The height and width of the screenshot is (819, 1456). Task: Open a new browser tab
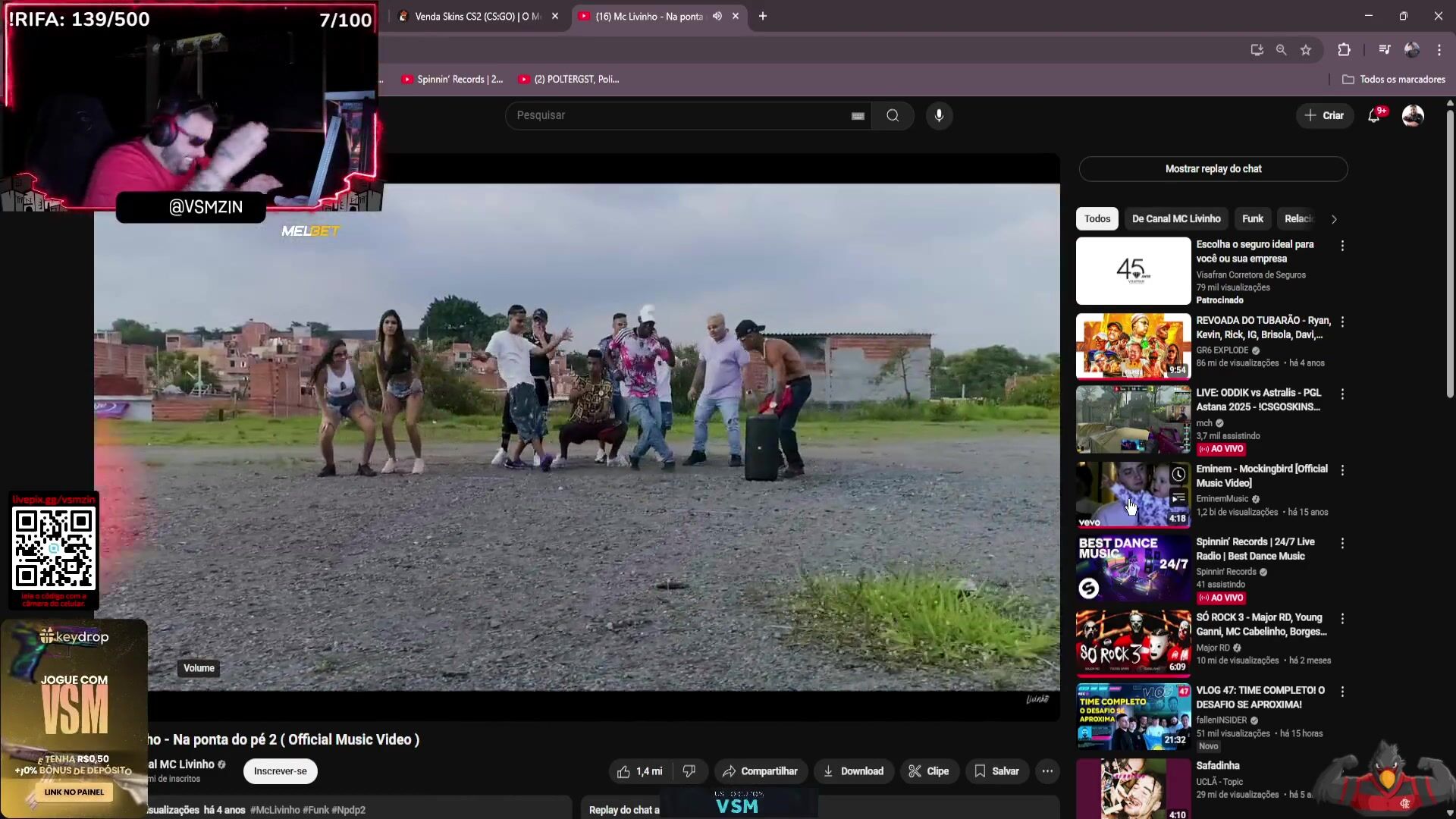tap(763, 16)
